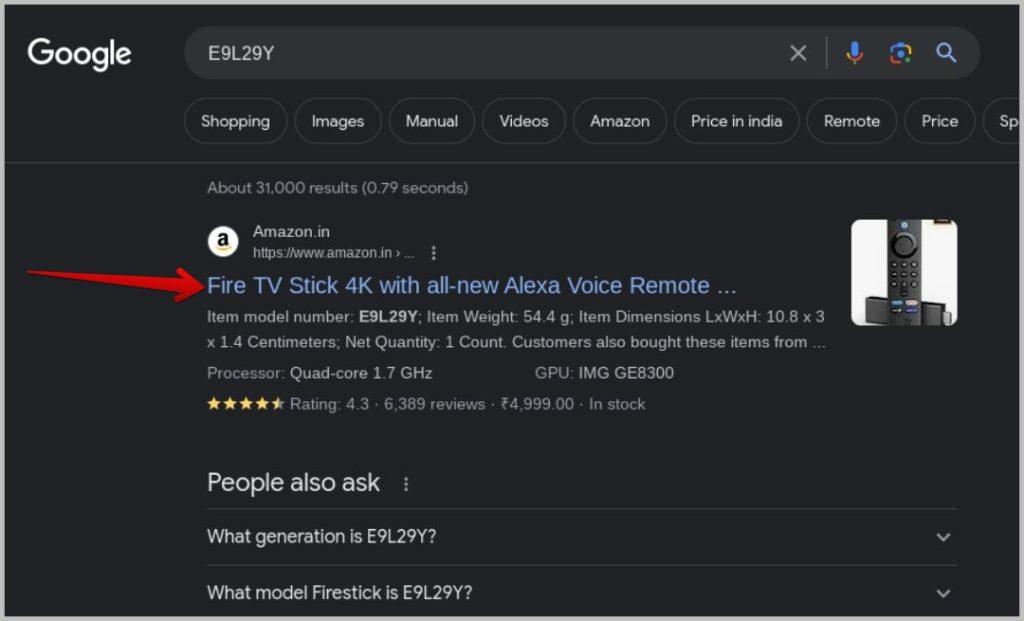Open the People also ask options menu
Screen dimensions: 1024x621
pyautogui.click(x=406, y=484)
